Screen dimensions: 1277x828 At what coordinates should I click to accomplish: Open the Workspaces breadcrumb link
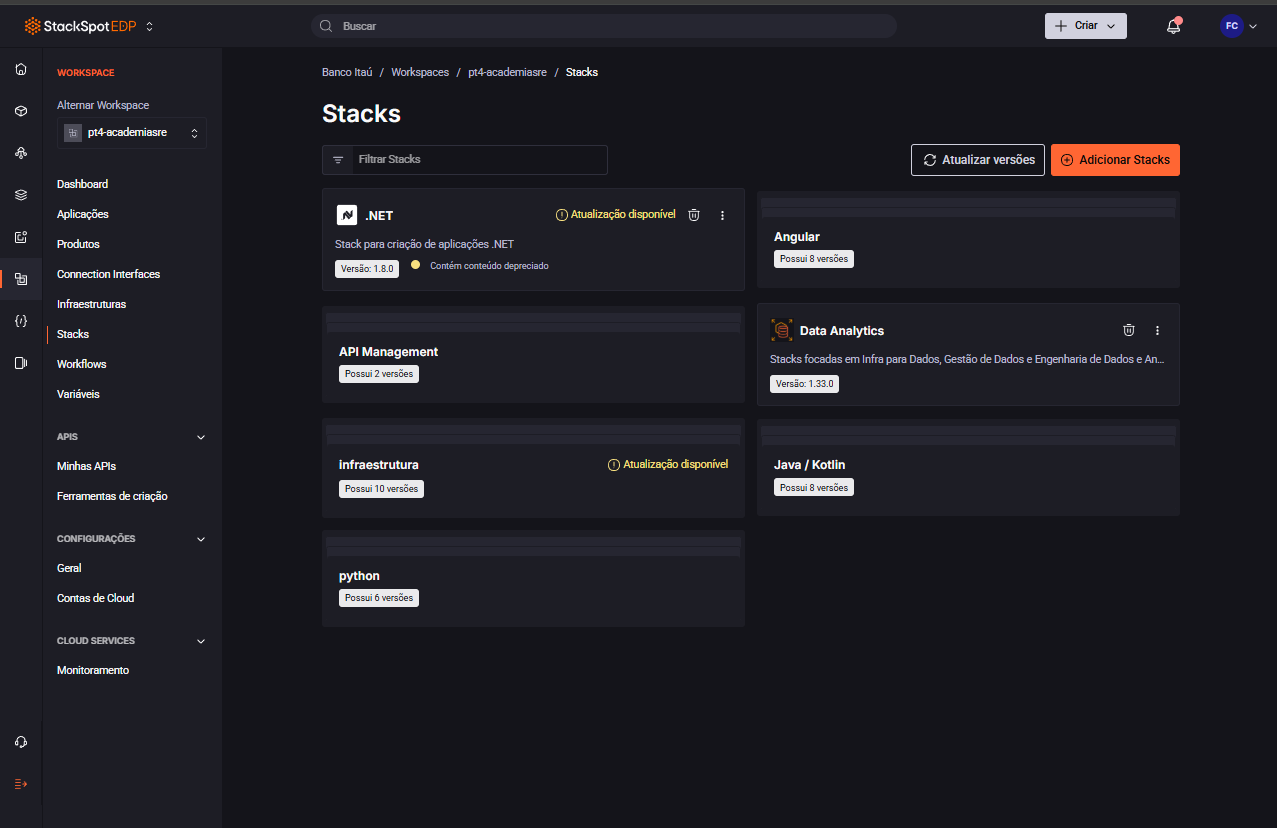click(x=421, y=72)
